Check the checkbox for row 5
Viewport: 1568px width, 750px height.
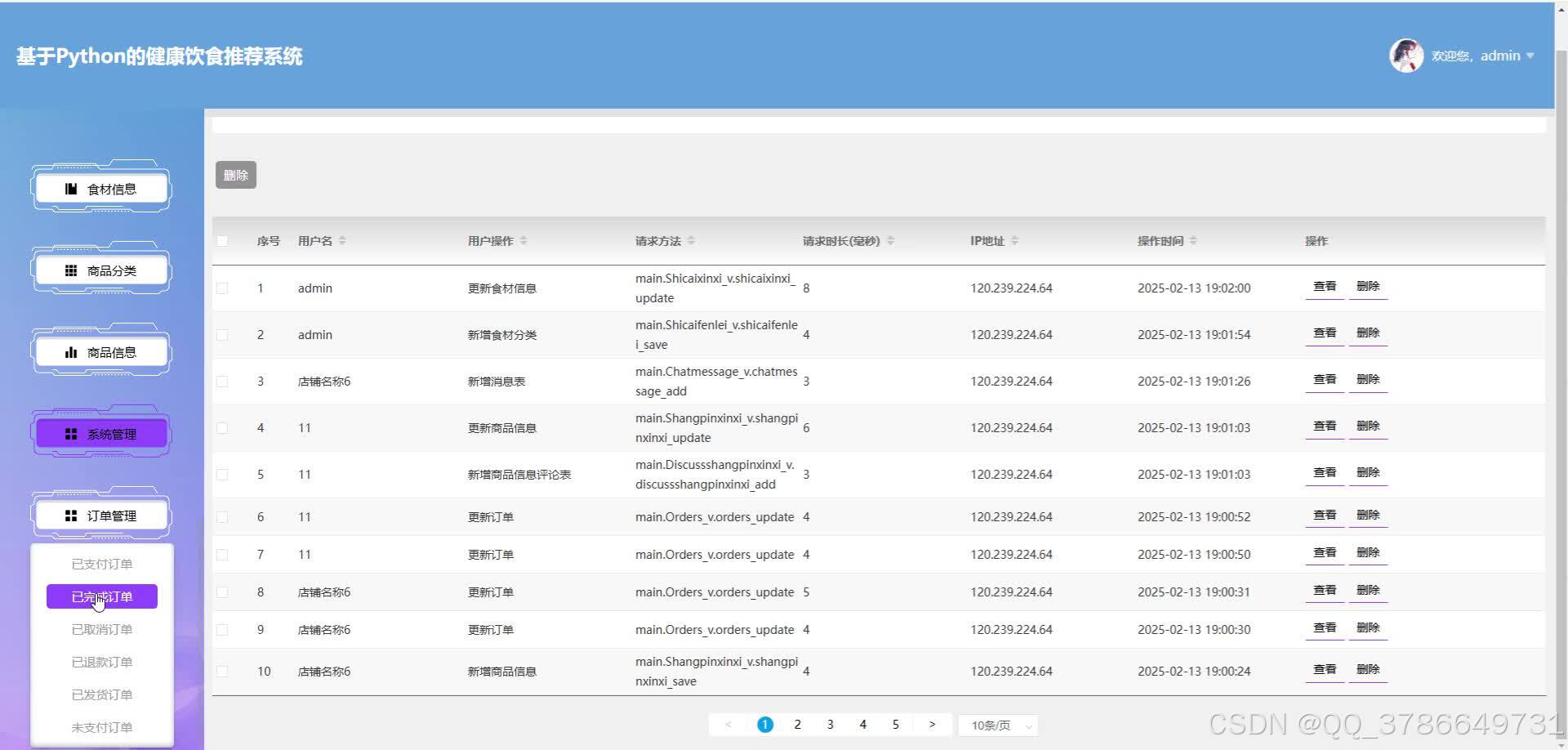[x=222, y=475]
